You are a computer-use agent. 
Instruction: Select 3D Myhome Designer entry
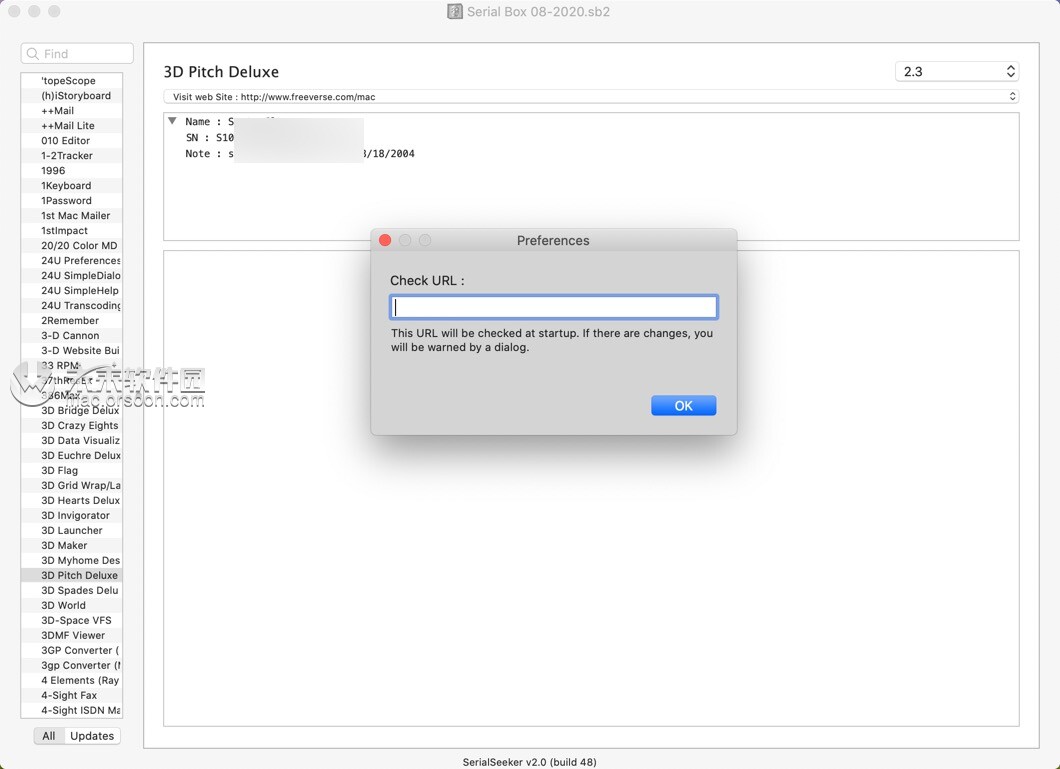[72, 560]
